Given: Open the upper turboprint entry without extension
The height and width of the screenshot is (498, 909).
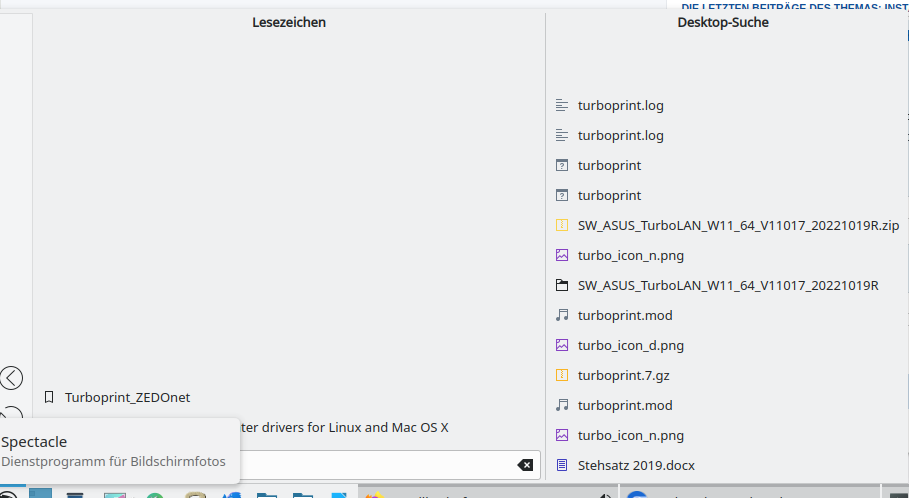Looking at the screenshot, I should tap(609, 165).
